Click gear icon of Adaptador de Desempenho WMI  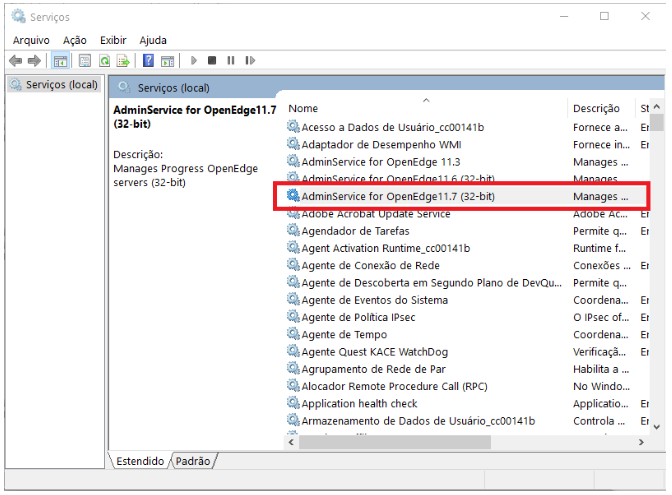(293, 144)
